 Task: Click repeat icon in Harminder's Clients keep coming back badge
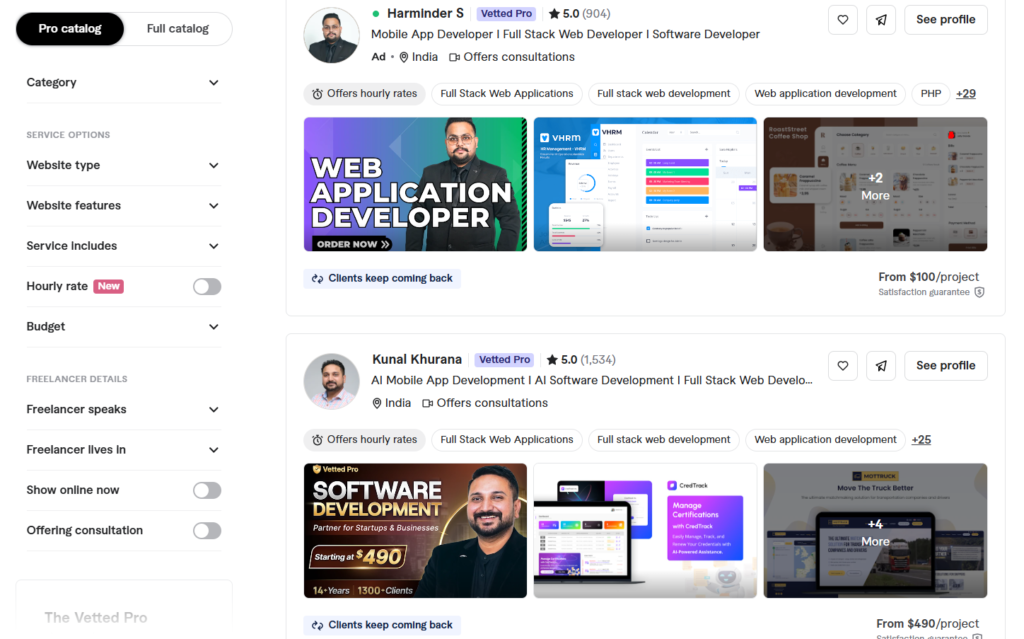pos(317,279)
